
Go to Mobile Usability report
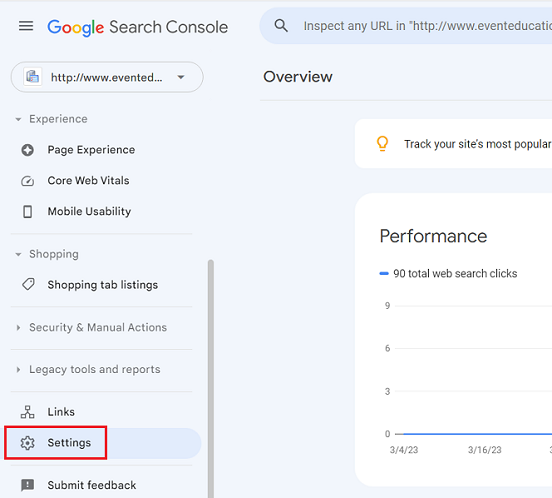click(x=89, y=211)
